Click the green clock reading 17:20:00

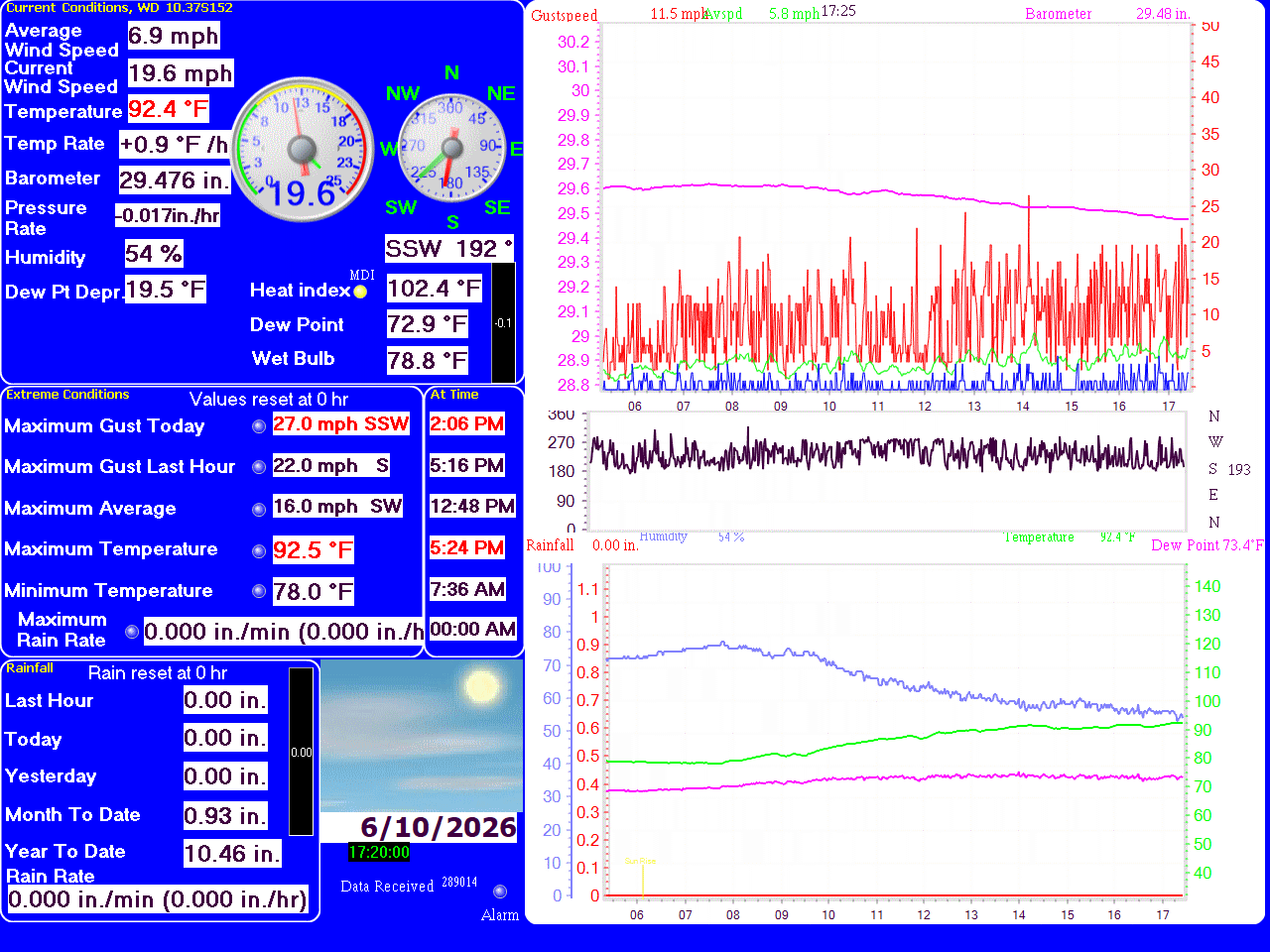379,852
